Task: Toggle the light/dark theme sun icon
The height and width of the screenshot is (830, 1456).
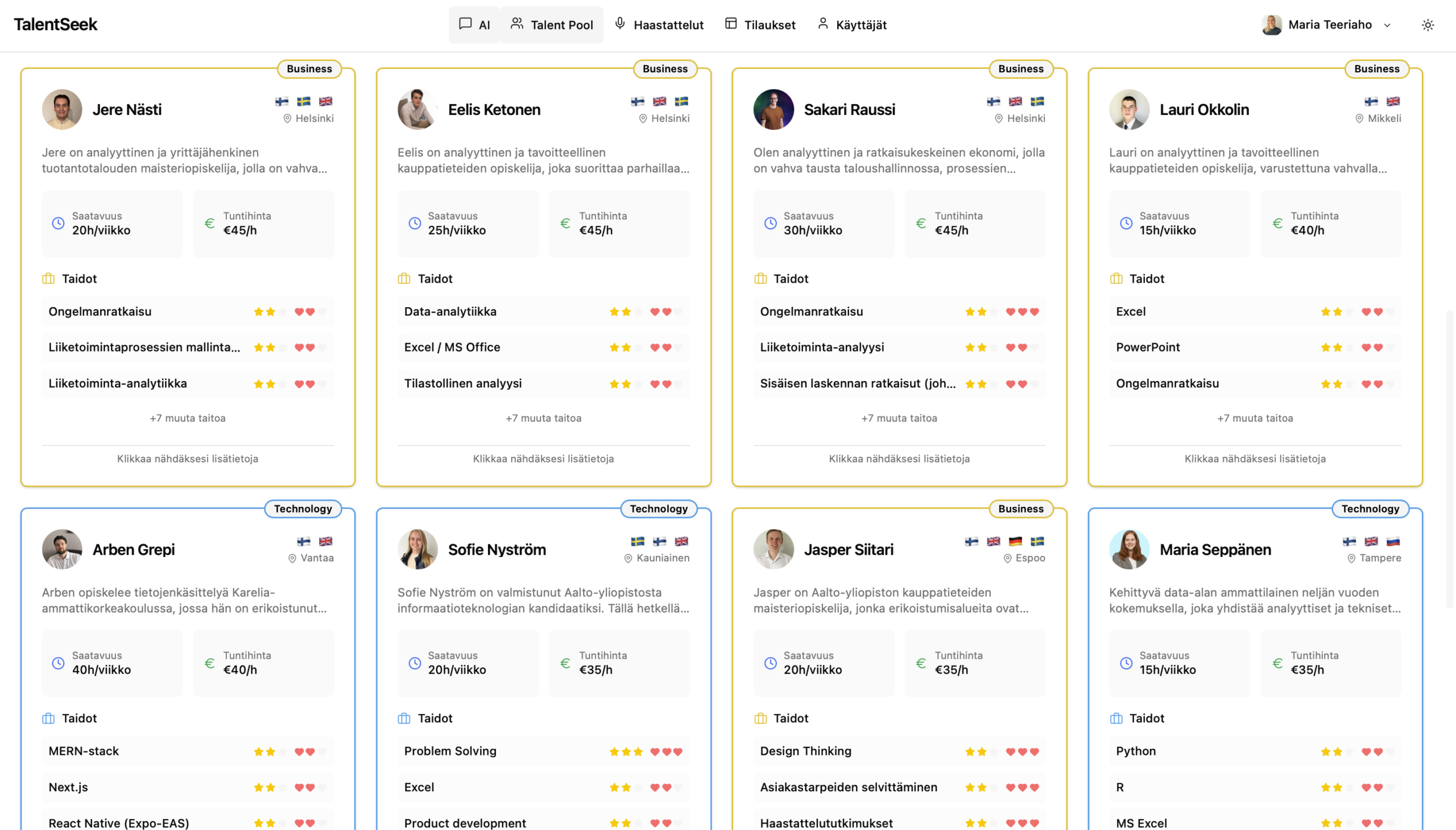Action: pyautogui.click(x=1427, y=24)
